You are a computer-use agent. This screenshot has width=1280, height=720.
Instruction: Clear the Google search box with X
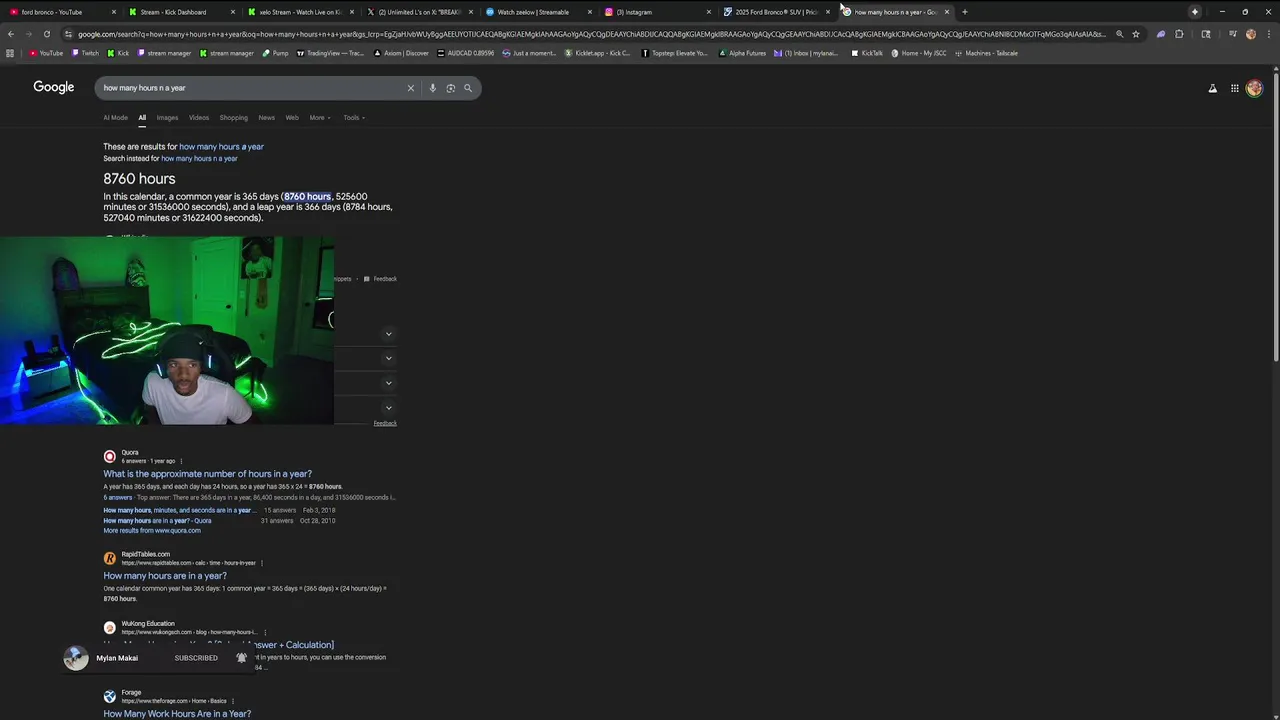(x=410, y=88)
